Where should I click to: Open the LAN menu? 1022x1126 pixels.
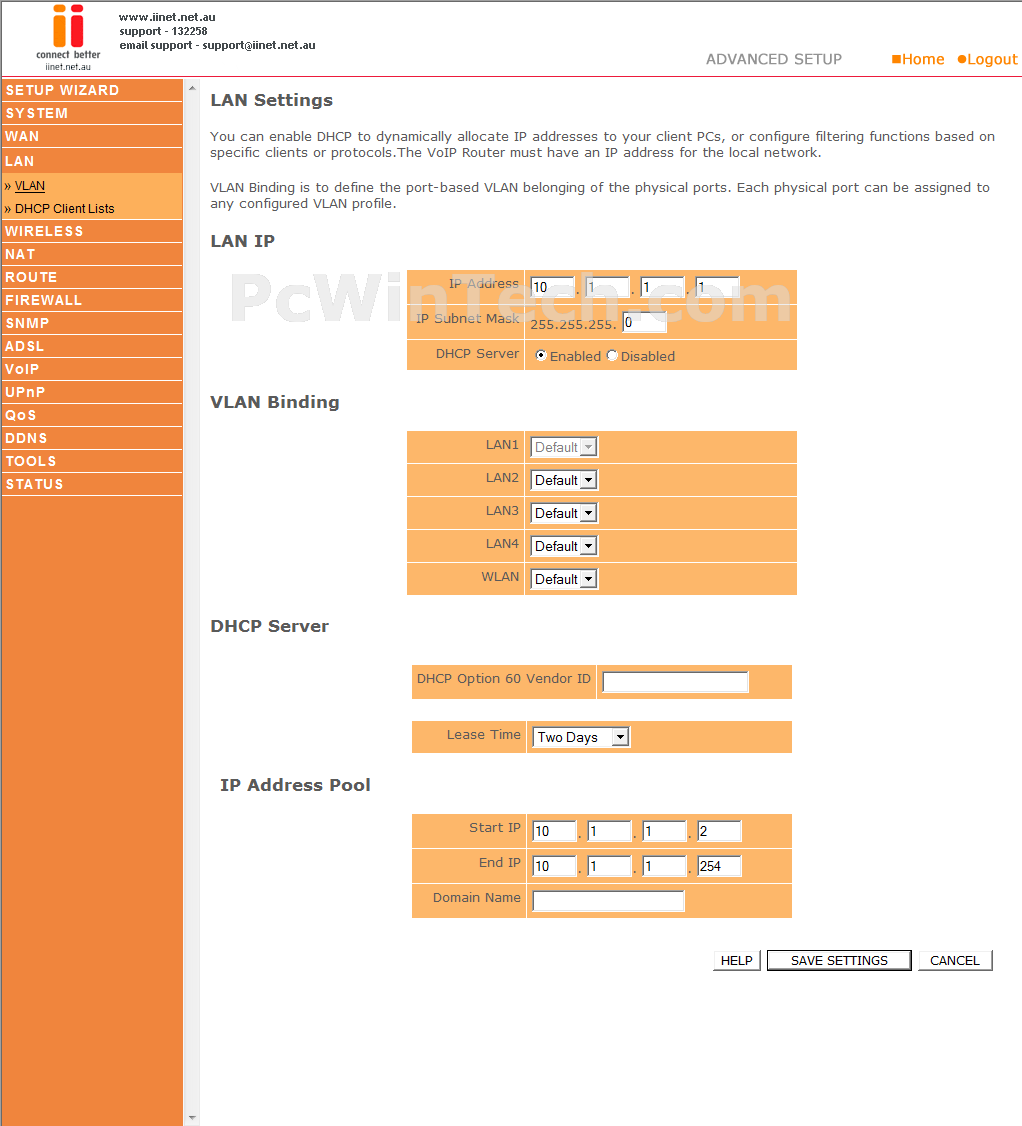(x=92, y=161)
